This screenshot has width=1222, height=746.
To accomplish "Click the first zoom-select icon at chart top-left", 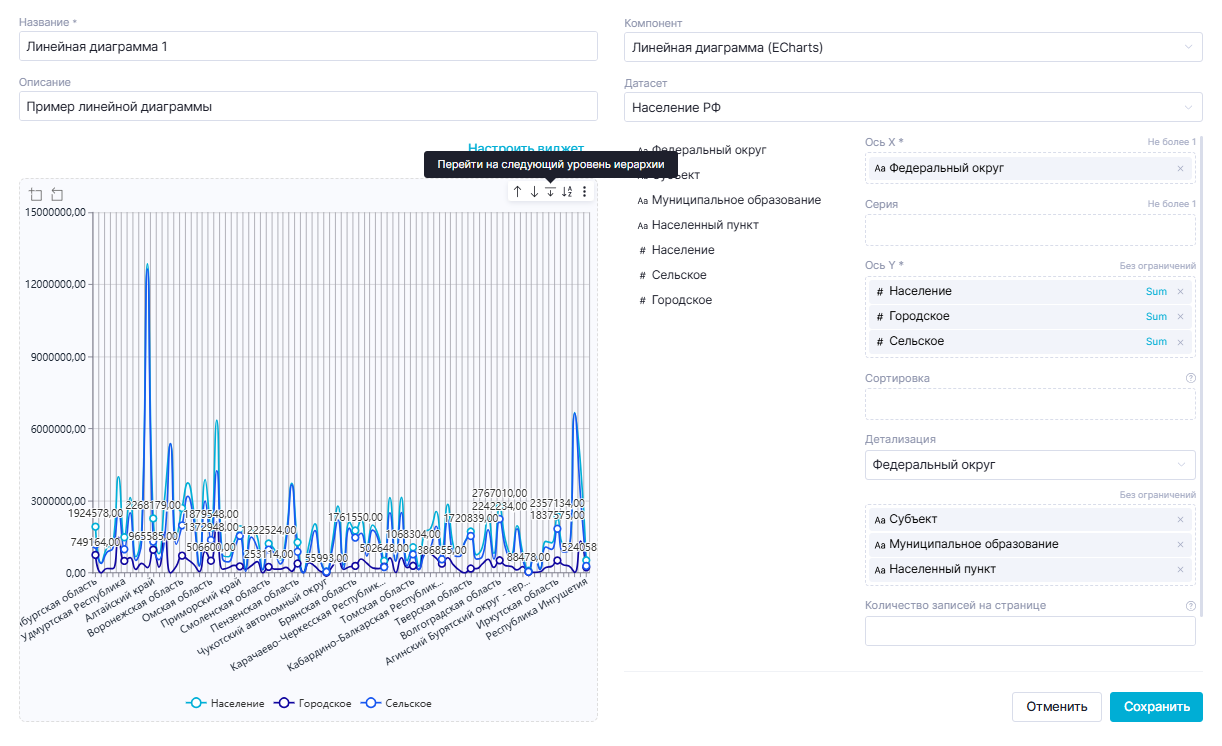I will [36, 194].
